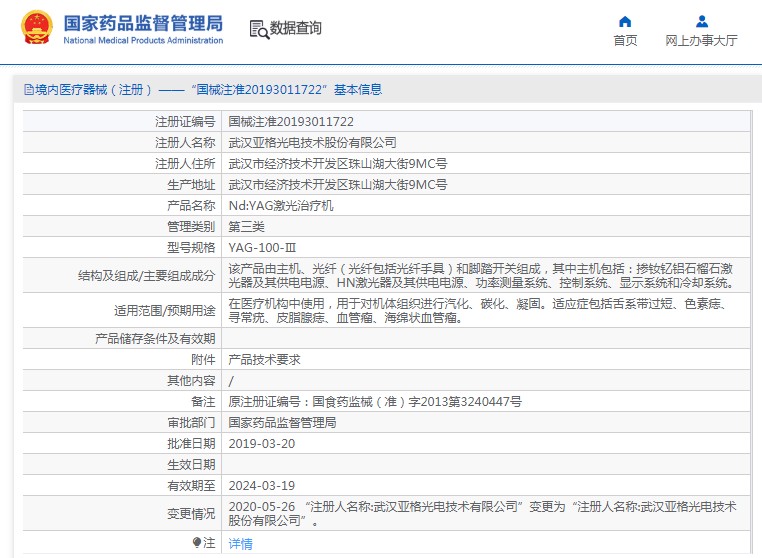Click the 生效日期 row label

[191, 465]
